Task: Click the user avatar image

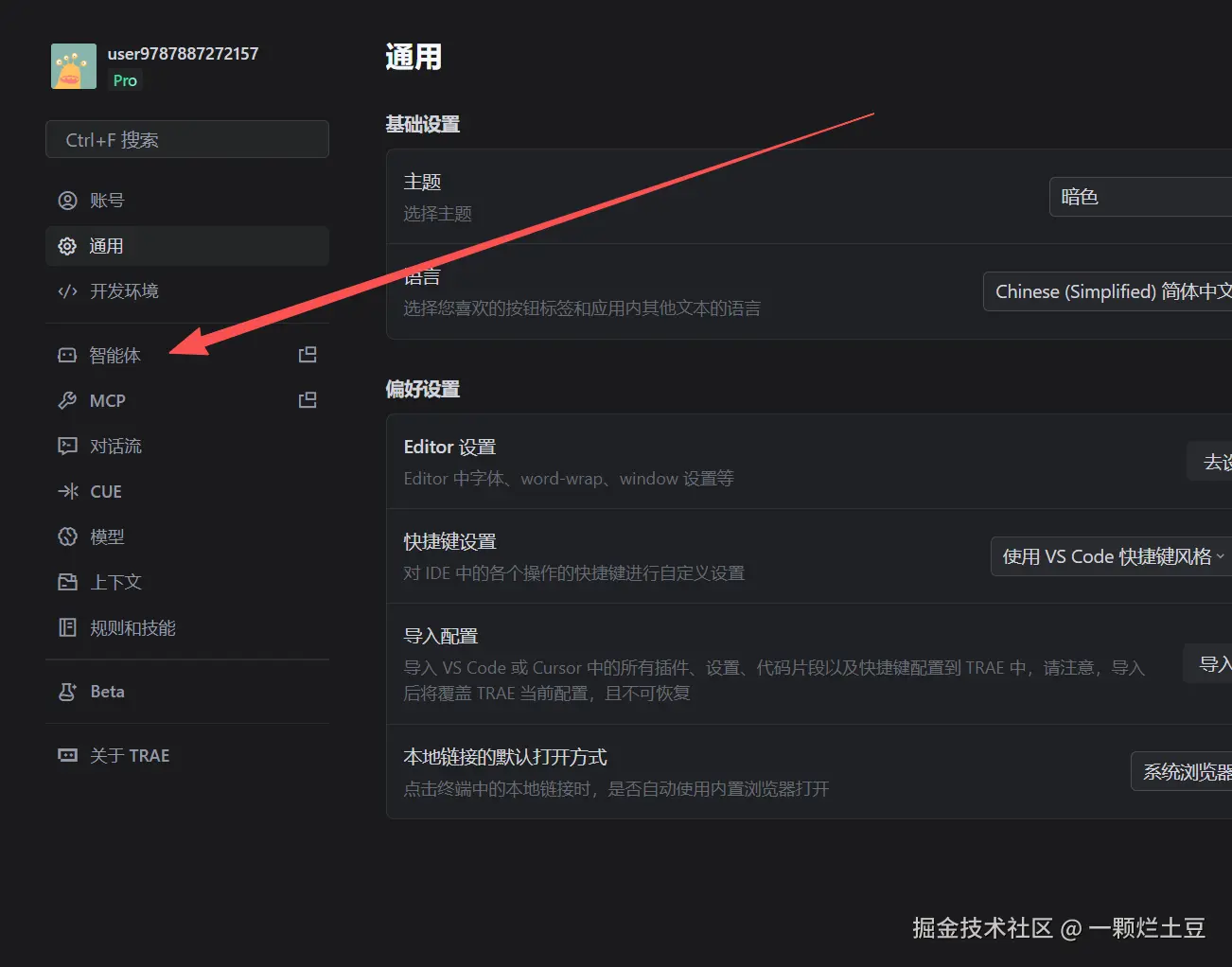Action: [74, 66]
